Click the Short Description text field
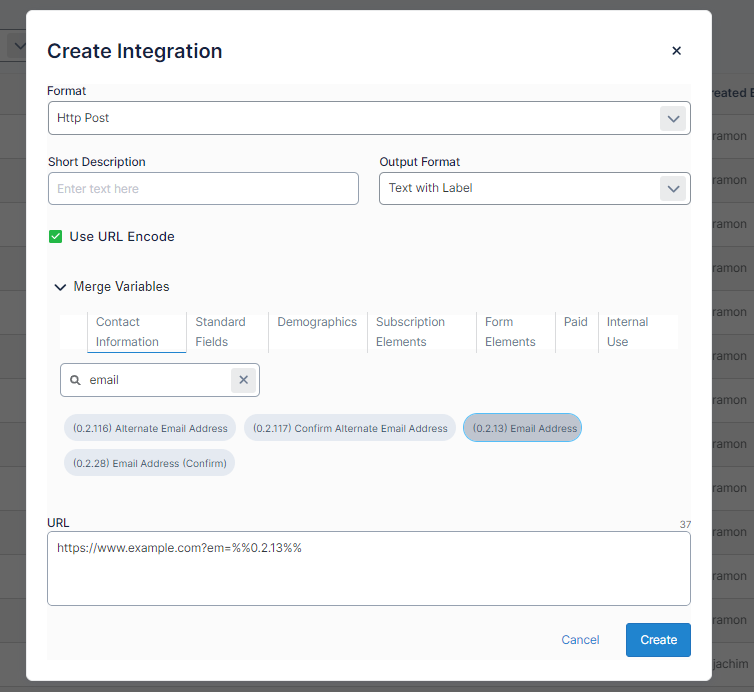This screenshot has width=754, height=692. pyautogui.click(x=203, y=189)
